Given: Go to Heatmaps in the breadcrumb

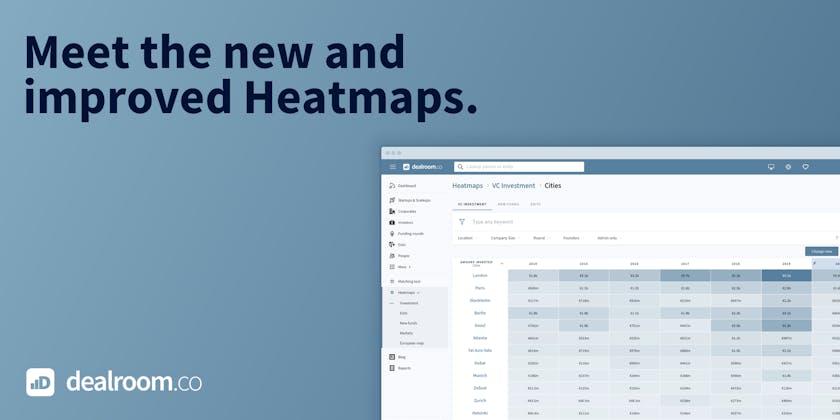Looking at the screenshot, I should pos(467,186).
